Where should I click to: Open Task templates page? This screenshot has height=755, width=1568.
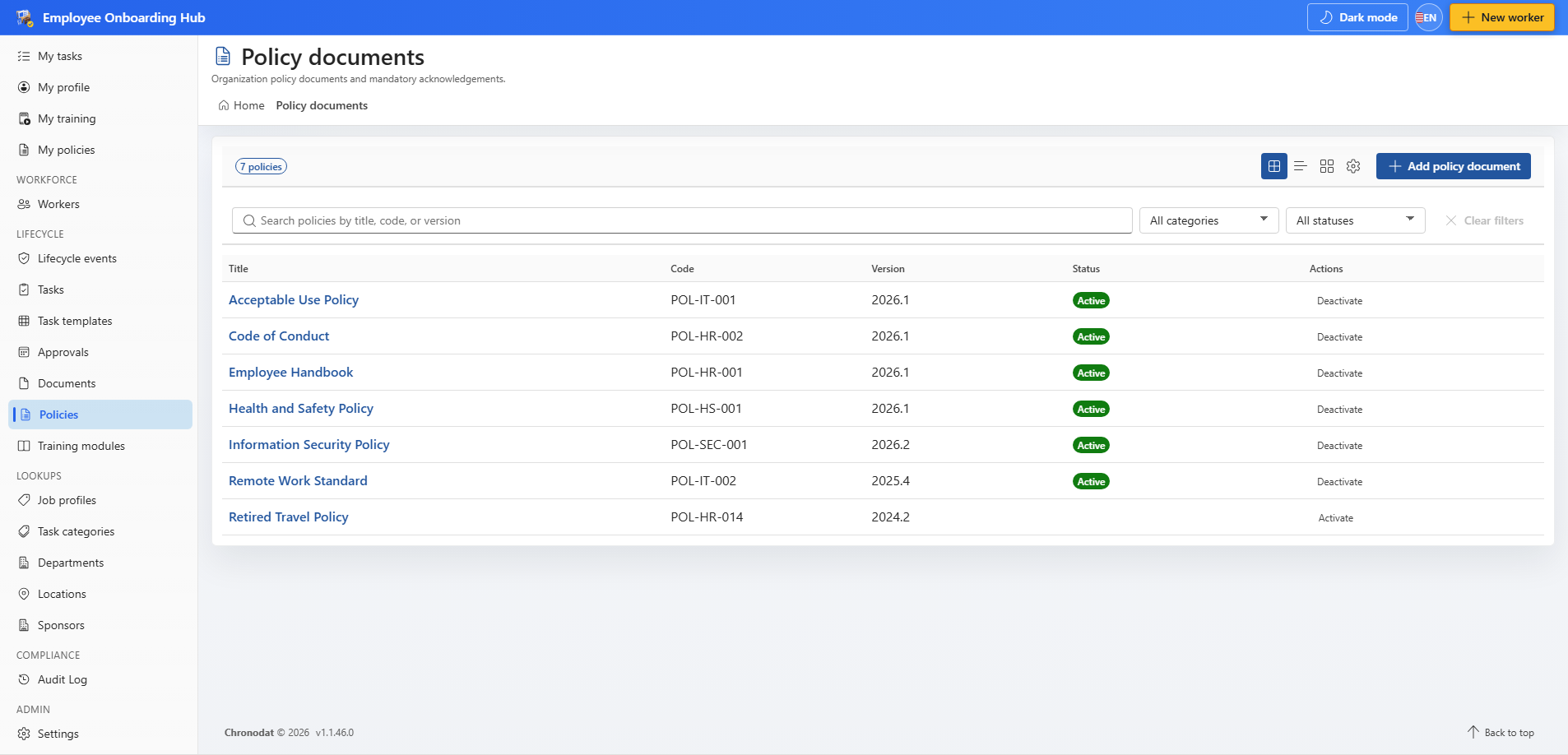point(100,321)
